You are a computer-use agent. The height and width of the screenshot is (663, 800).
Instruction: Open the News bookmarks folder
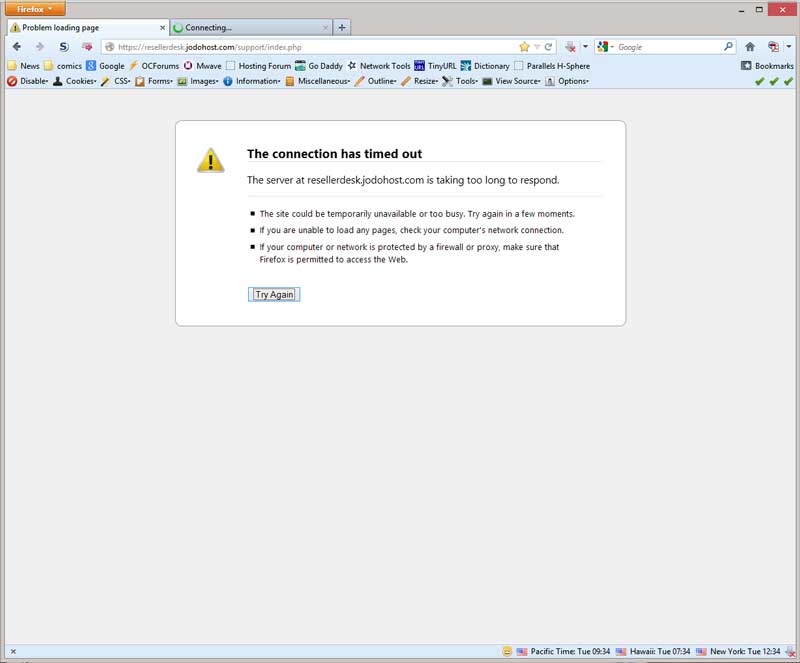[x=23, y=66]
